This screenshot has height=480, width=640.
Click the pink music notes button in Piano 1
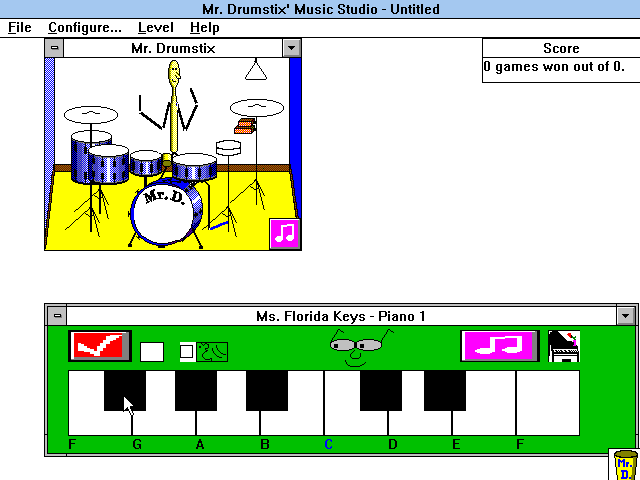[x=500, y=346]
